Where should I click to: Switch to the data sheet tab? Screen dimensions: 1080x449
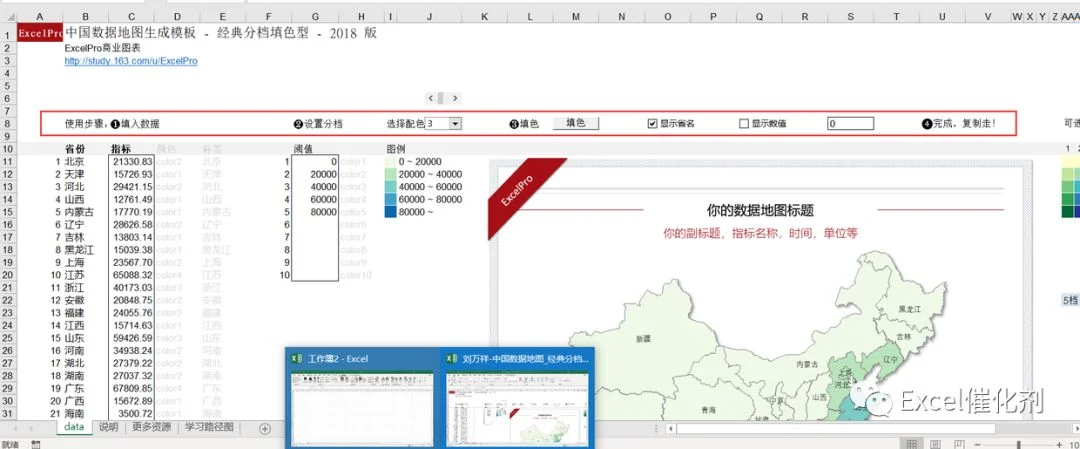pos(74,427)
